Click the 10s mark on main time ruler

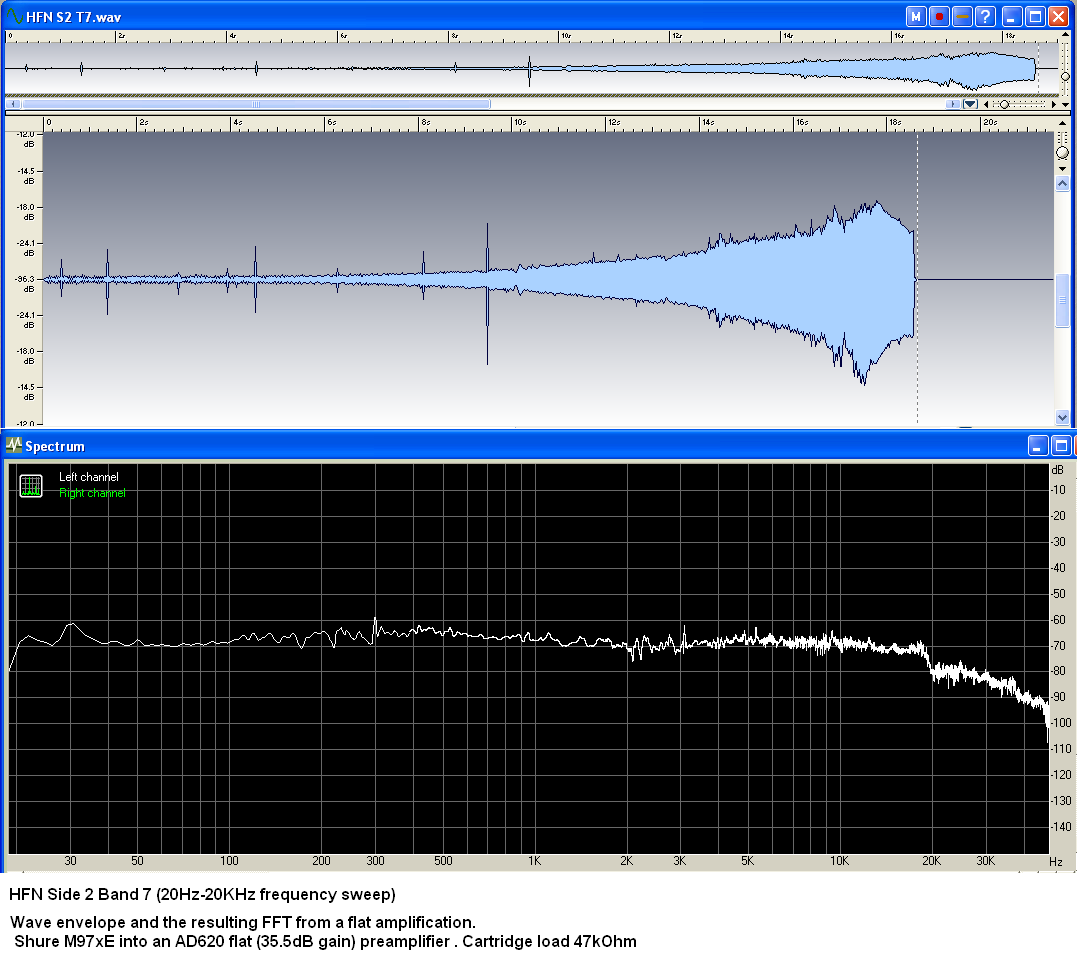click(519, 122)
